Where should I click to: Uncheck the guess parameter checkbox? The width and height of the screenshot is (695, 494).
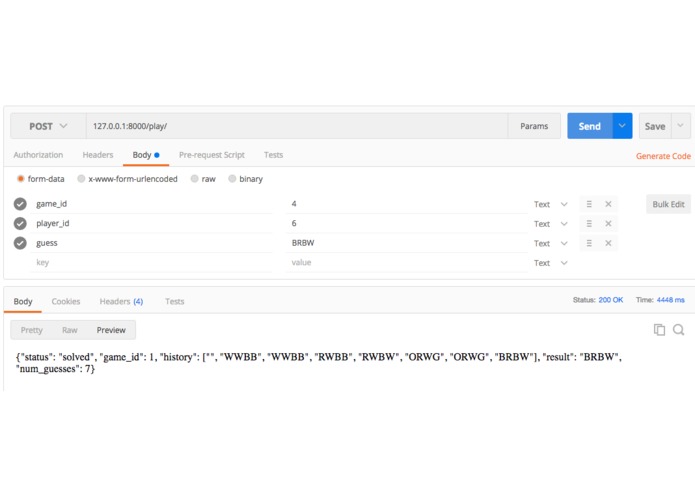click(20, 243)
